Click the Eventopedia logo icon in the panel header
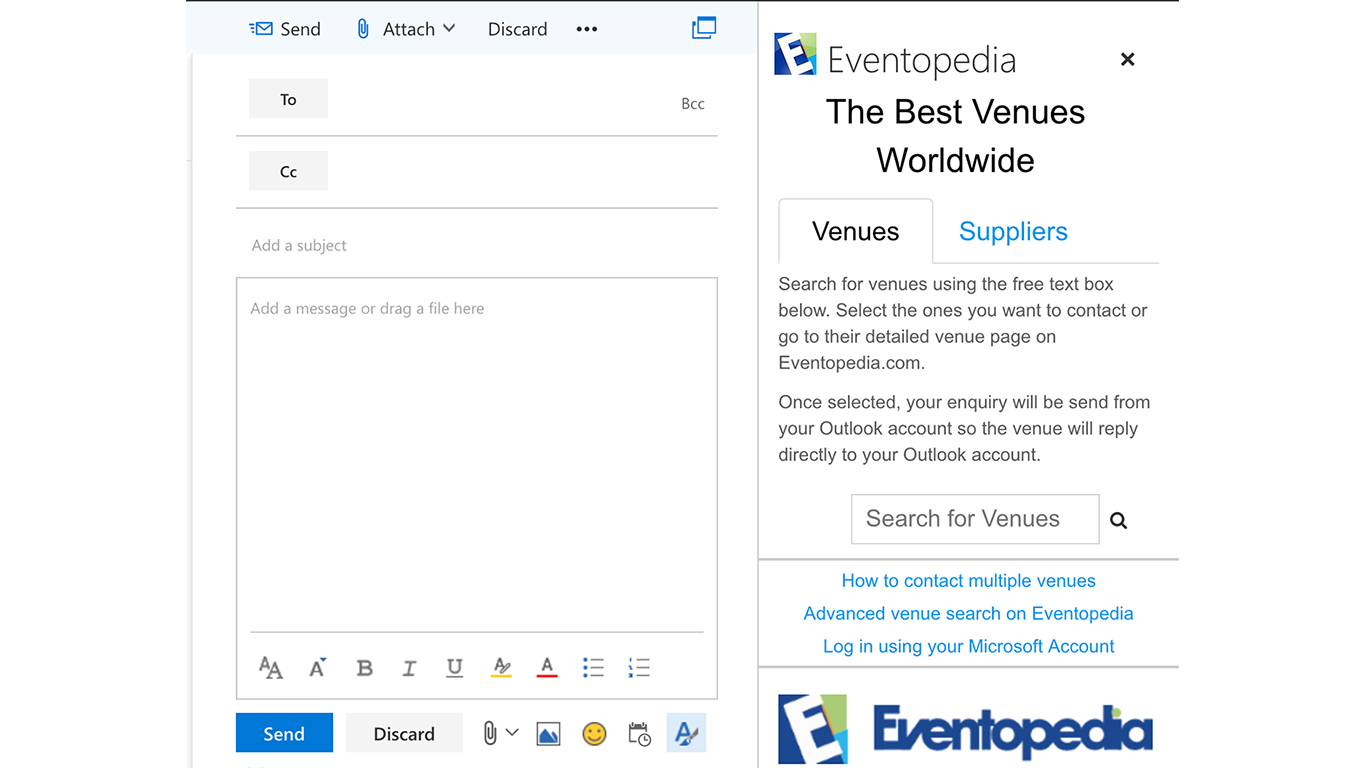The width and height of the screenshot is (1366, 768). click(796, 54)
